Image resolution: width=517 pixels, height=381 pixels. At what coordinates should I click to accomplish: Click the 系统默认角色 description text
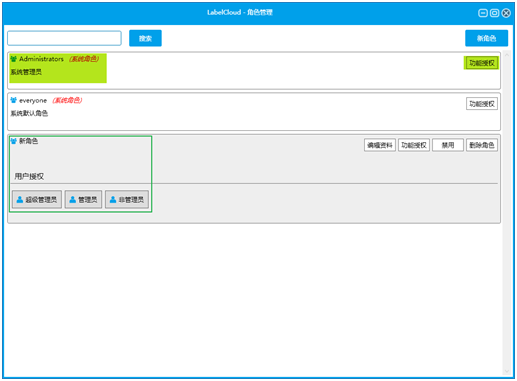click(x=29, y=113)
